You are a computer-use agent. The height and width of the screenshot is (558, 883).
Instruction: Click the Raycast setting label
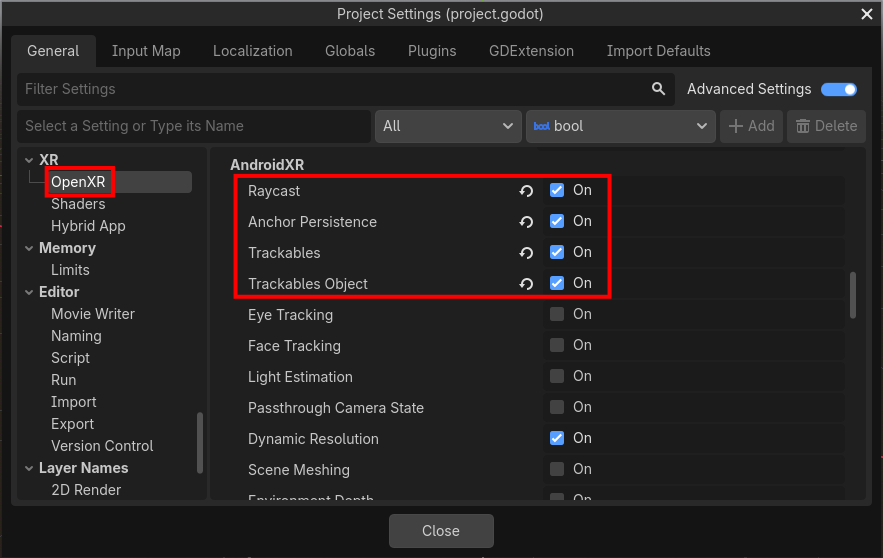click(274, 191)
